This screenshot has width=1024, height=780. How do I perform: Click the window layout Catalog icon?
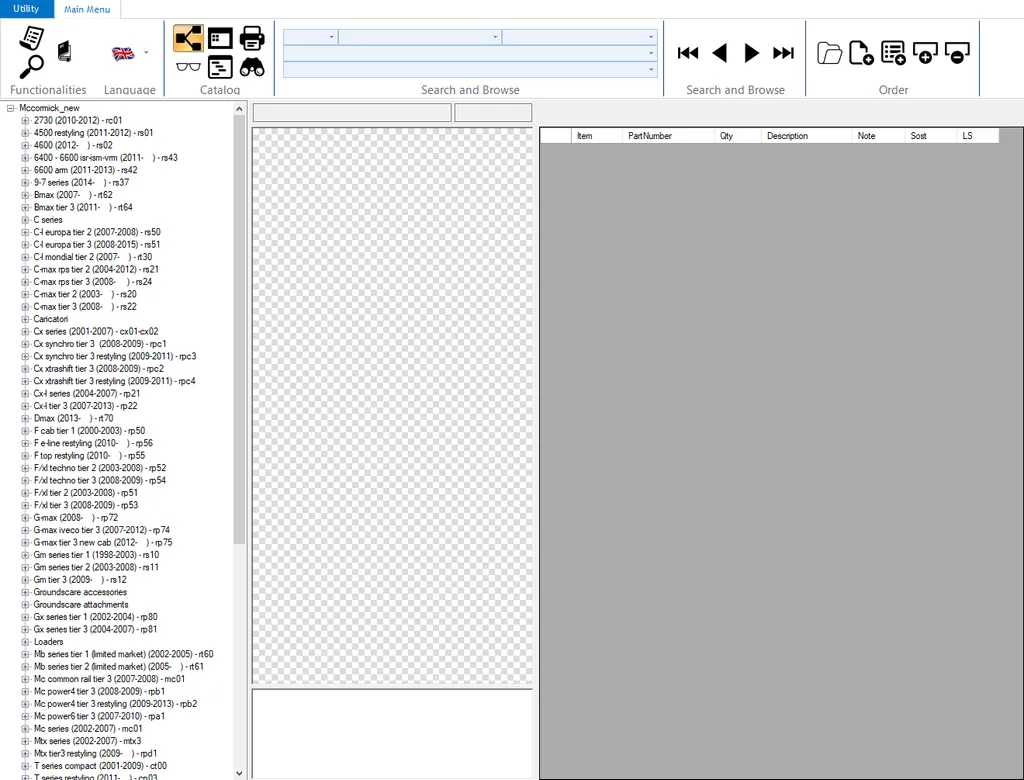click(x=220, y=39)
